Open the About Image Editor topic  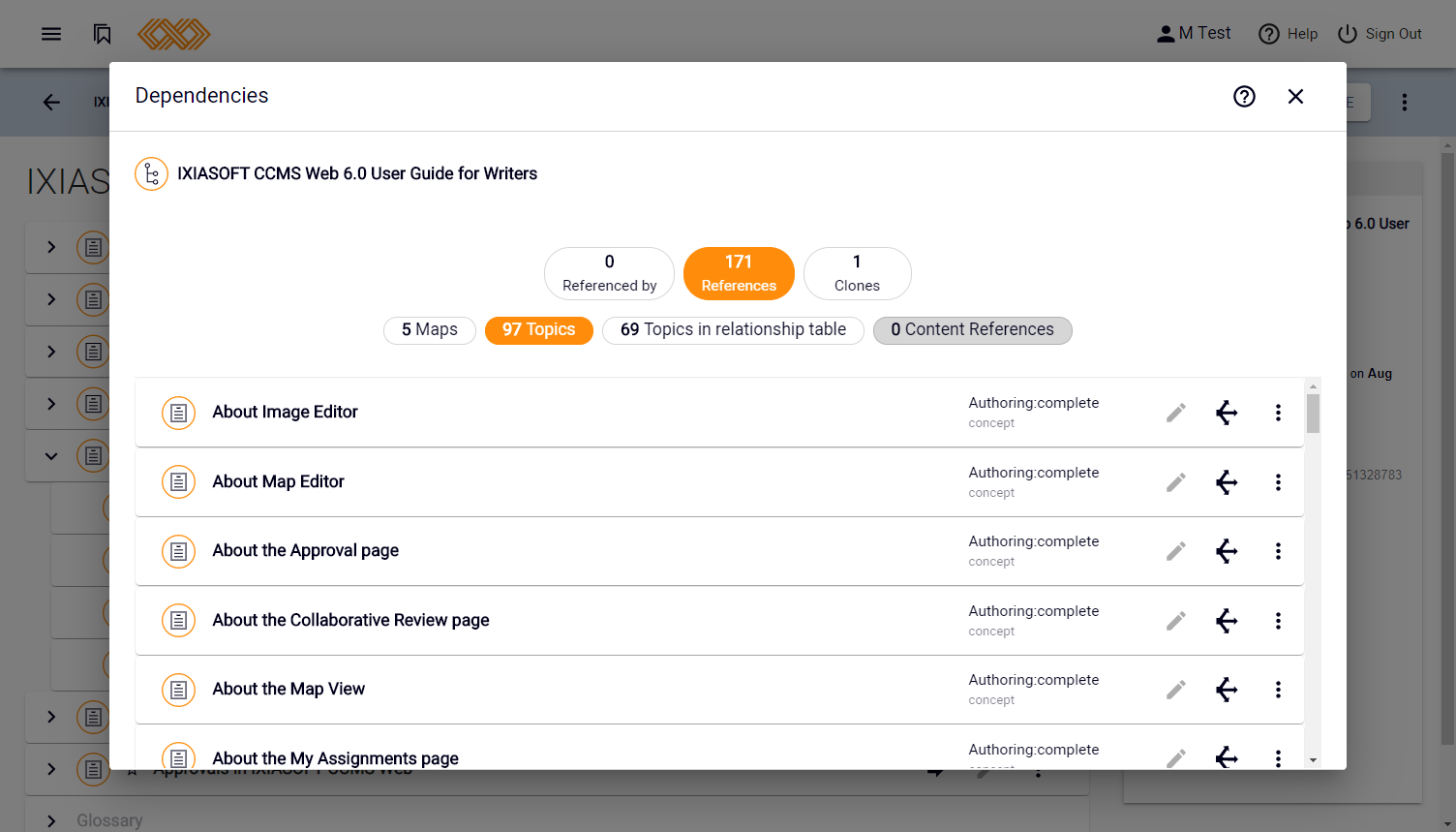tap(285, 412)
